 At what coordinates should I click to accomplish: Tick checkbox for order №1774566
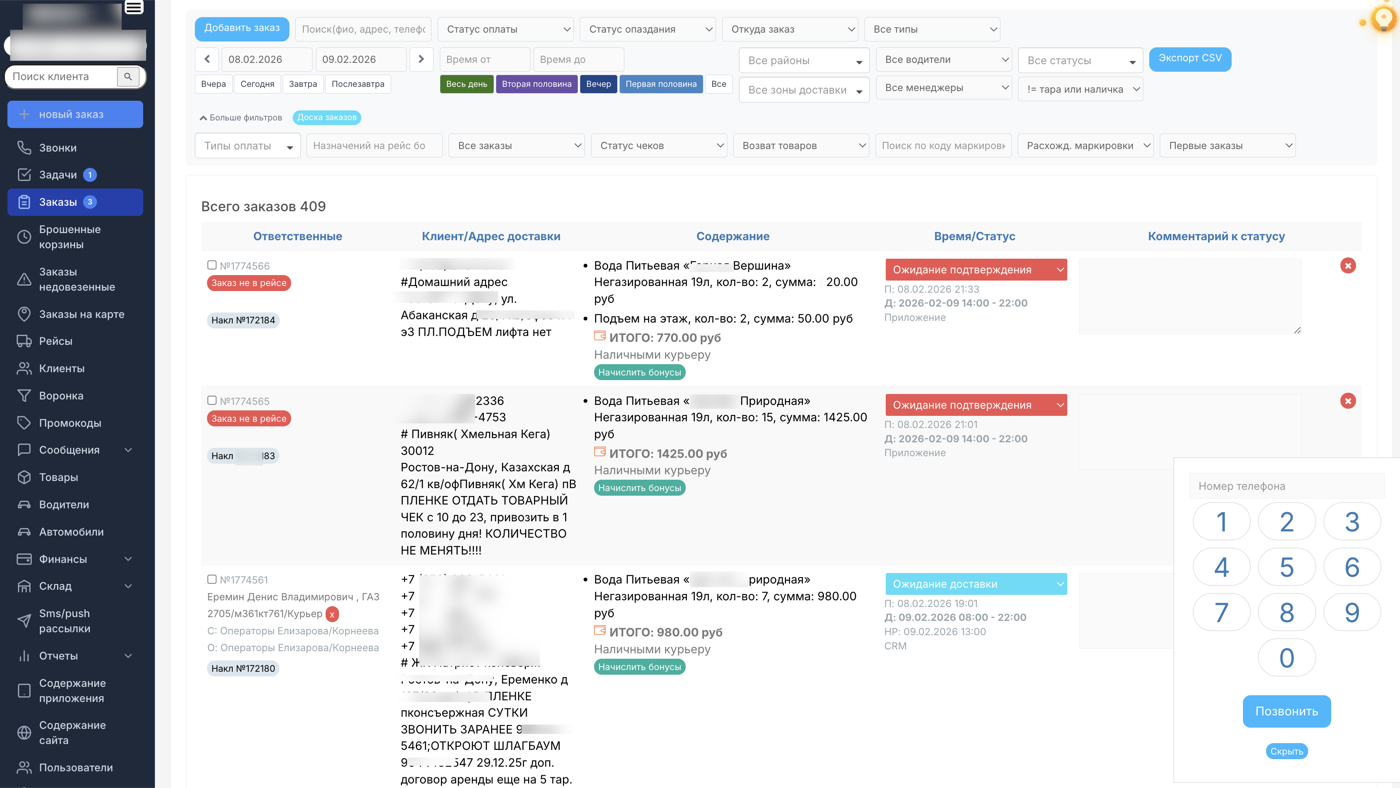(x=212, y=265)
